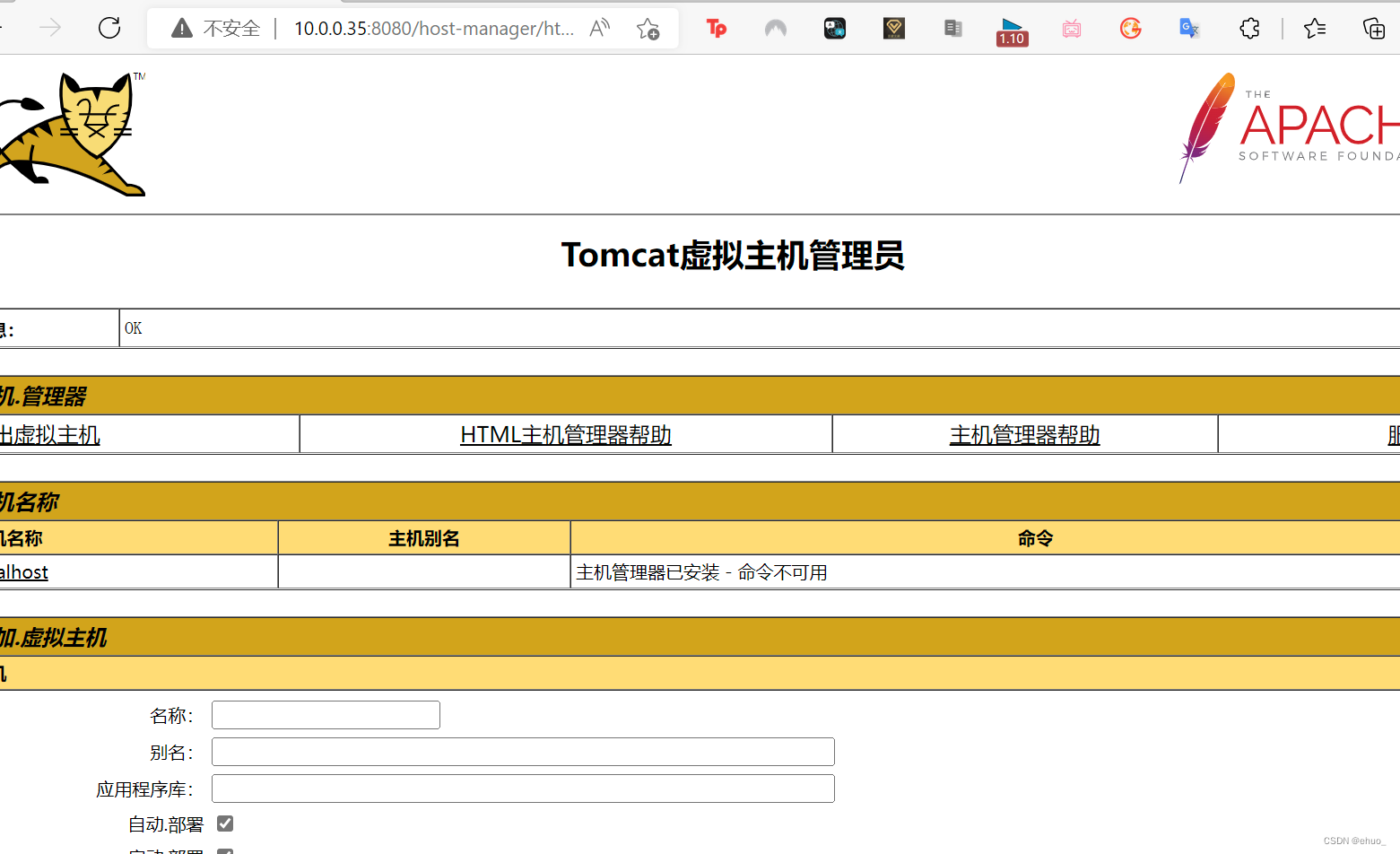This screenshot has height=854, width=1400.
Task: Open the orange globe extension icon
Action: (1131, 29)
